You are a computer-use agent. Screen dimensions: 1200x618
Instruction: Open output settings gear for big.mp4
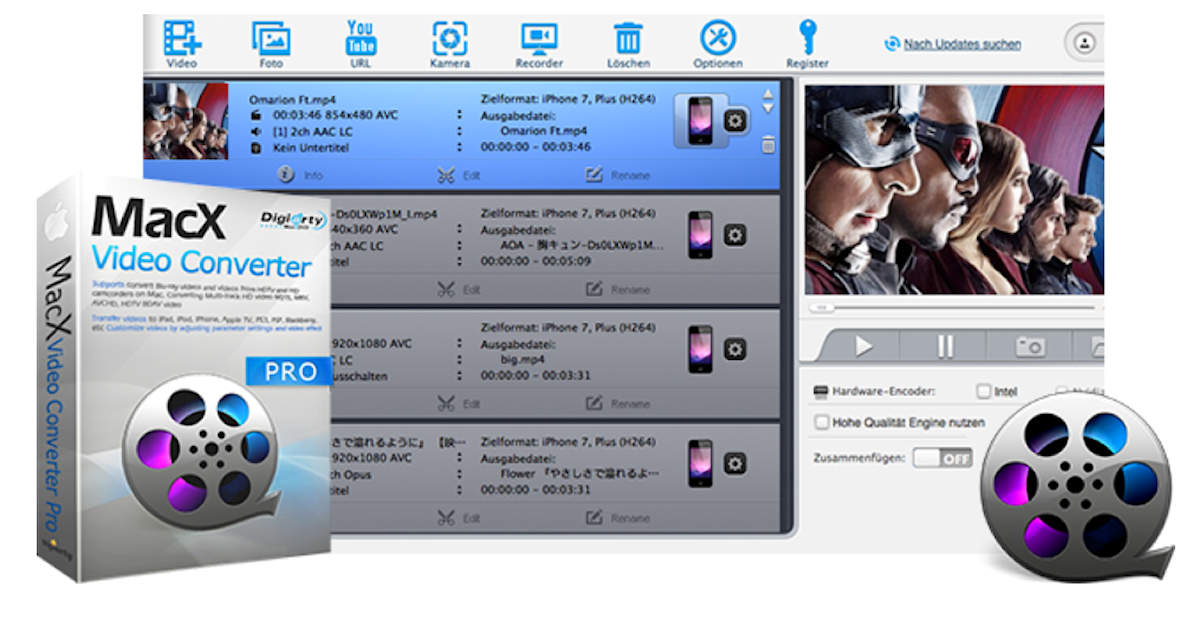(735, 349)
